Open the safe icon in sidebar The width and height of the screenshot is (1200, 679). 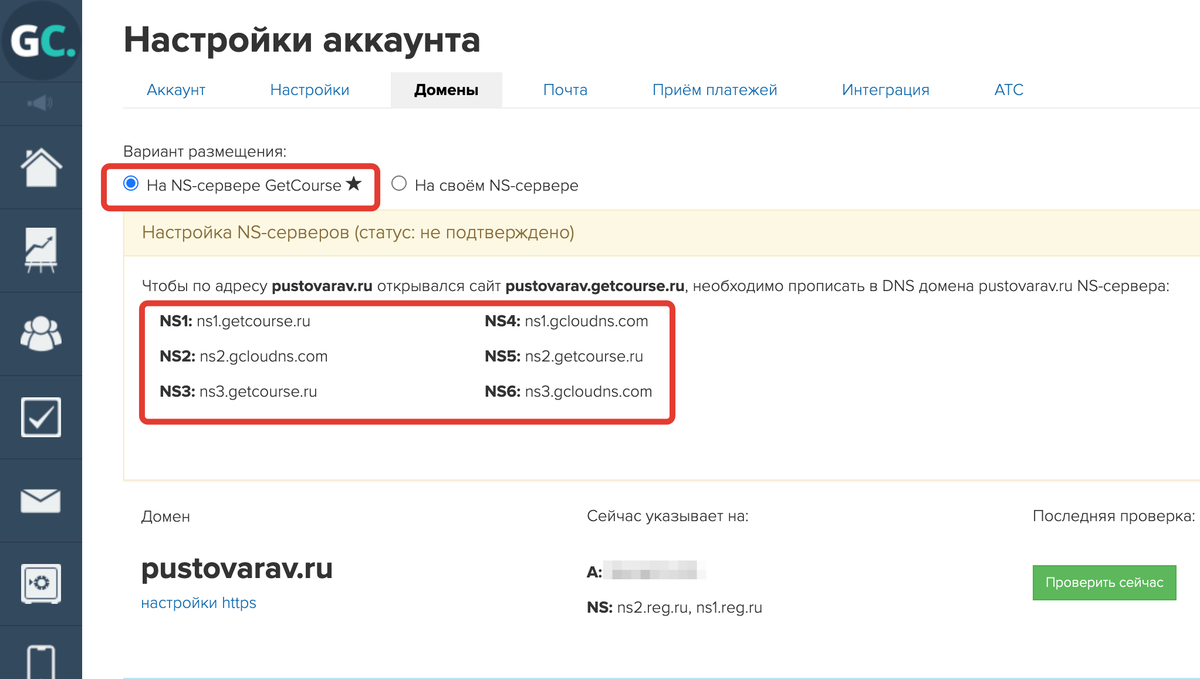pyautogui.click(x=41, y=582)
